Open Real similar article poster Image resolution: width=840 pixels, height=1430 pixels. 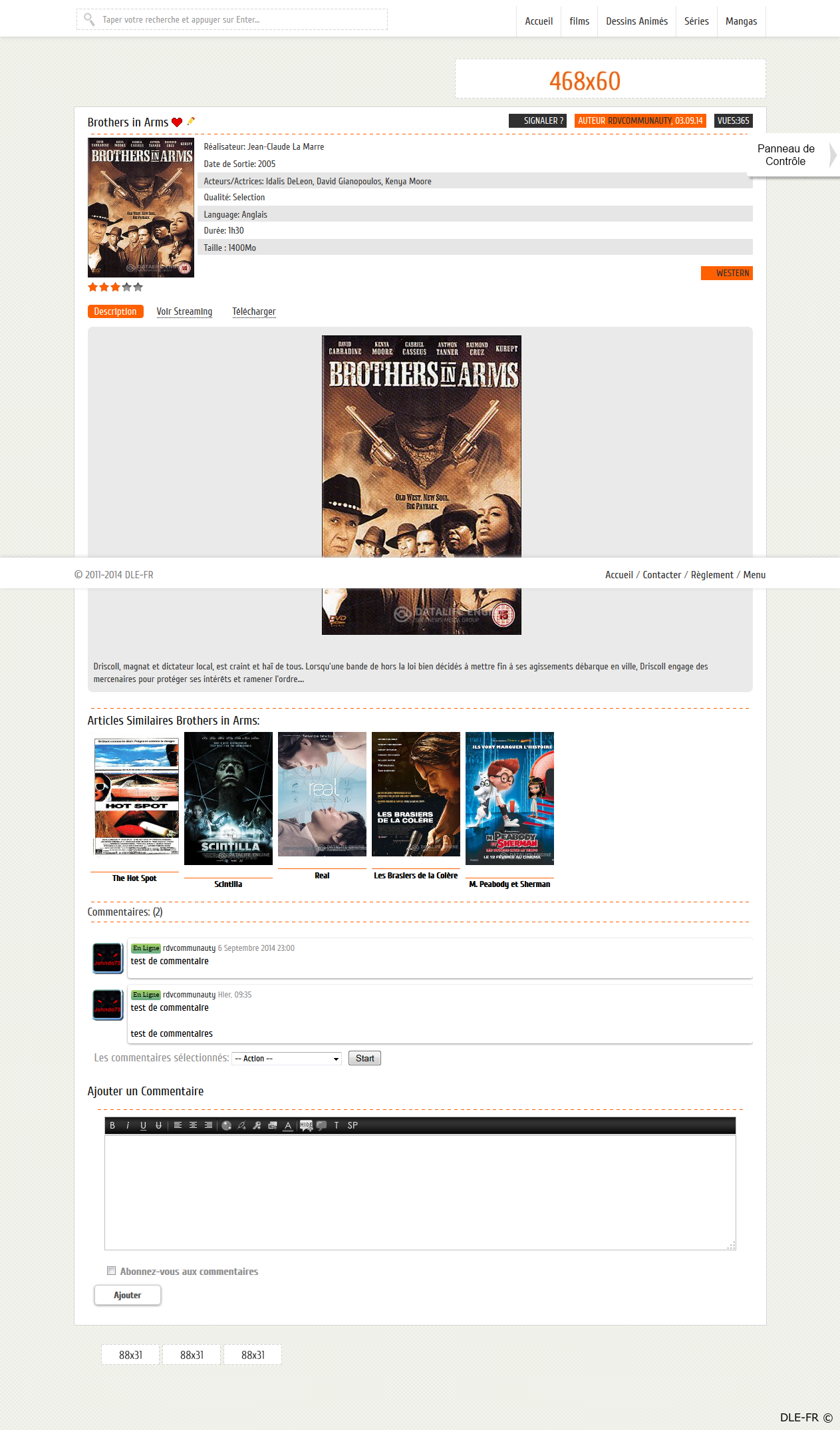coord(322,794)
